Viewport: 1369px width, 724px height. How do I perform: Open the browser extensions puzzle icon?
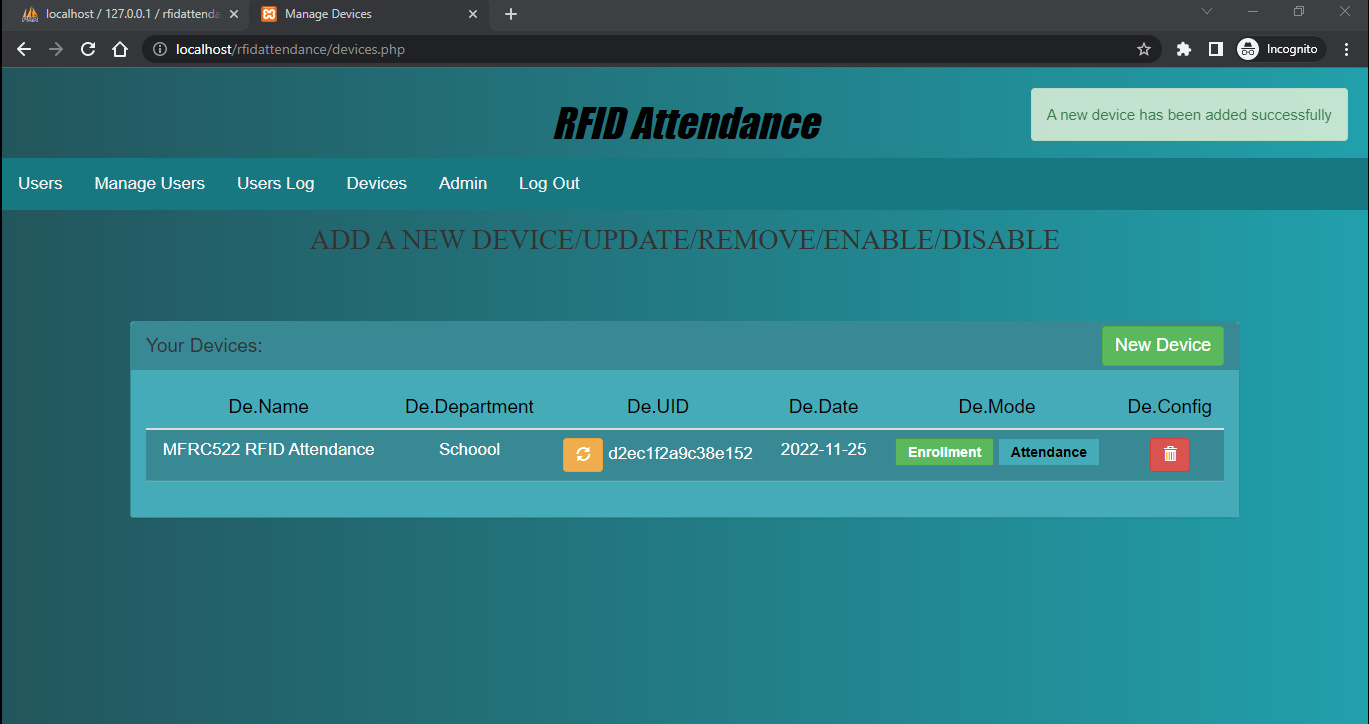(x=1184, y=49)
